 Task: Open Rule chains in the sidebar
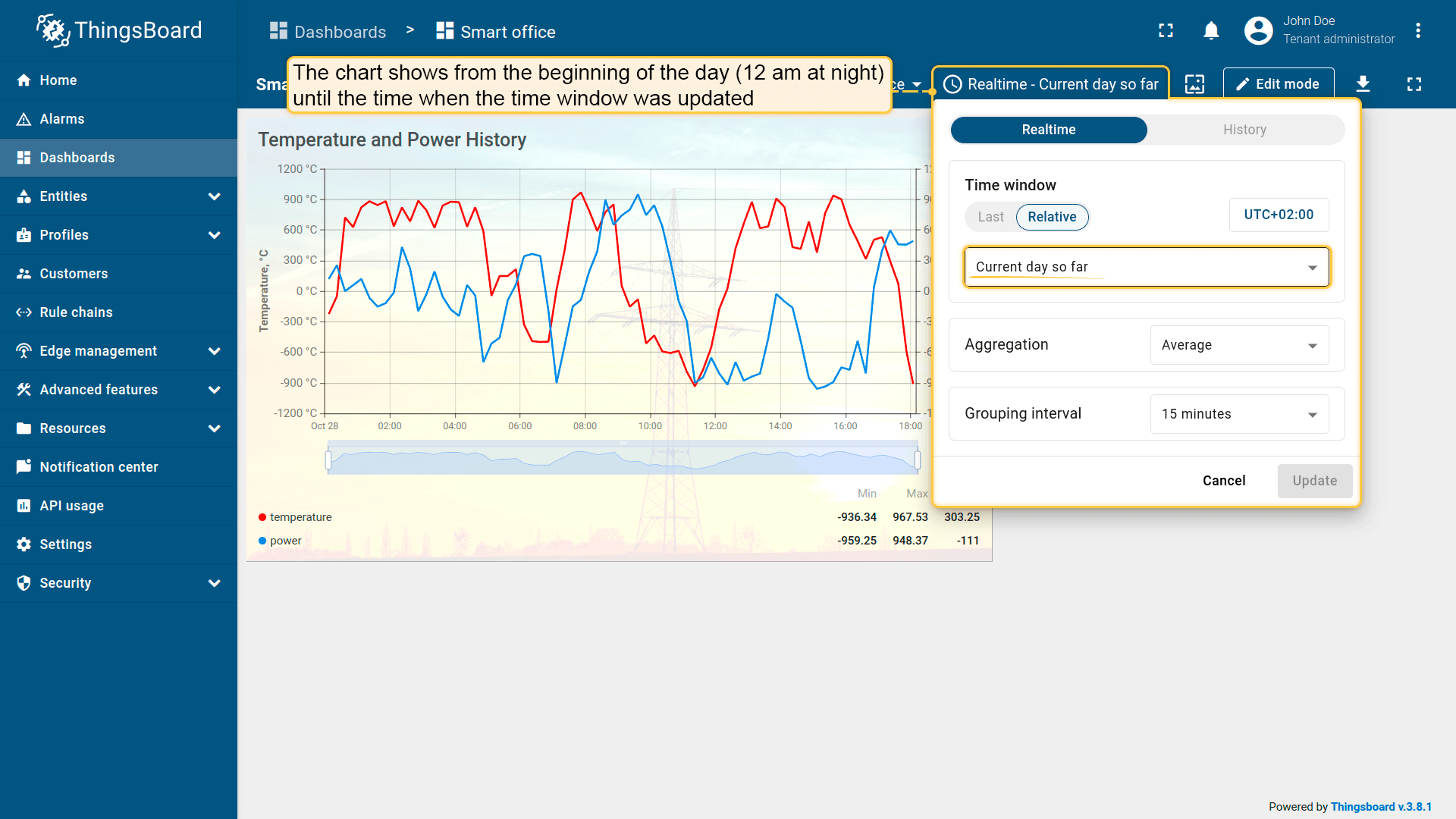[x=76, y=312]
